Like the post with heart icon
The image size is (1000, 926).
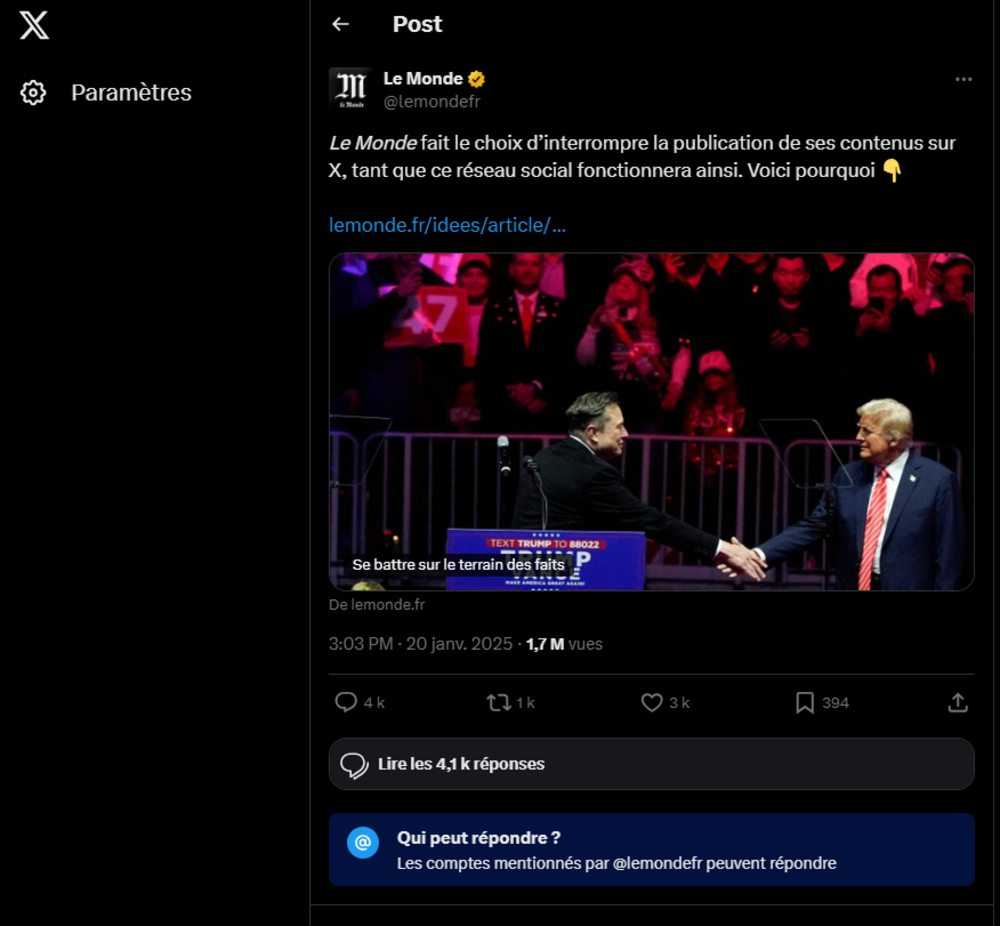tap(652, 703)
